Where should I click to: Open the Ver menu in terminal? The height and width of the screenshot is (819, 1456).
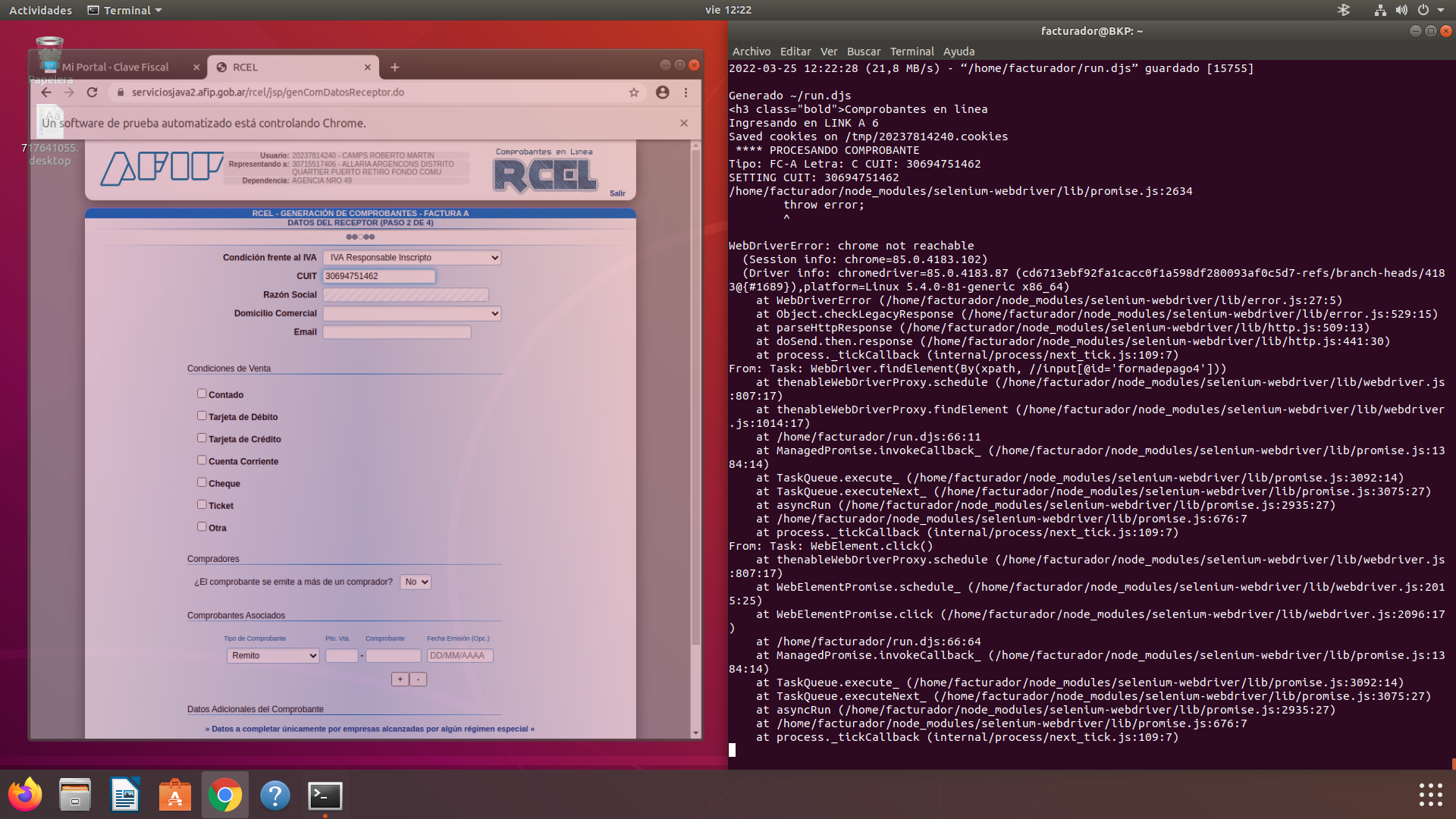tap(829, 52)
